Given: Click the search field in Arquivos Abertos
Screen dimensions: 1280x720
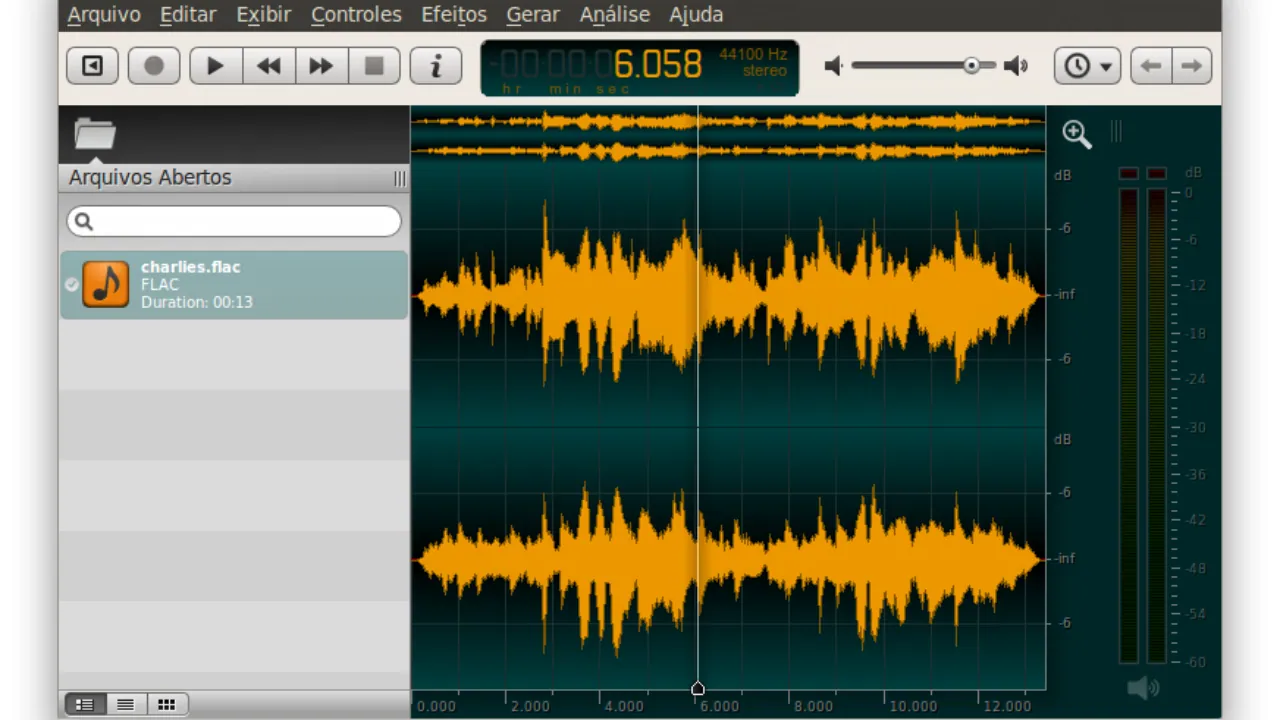Looking at the screenshot, I should point(234,222).
